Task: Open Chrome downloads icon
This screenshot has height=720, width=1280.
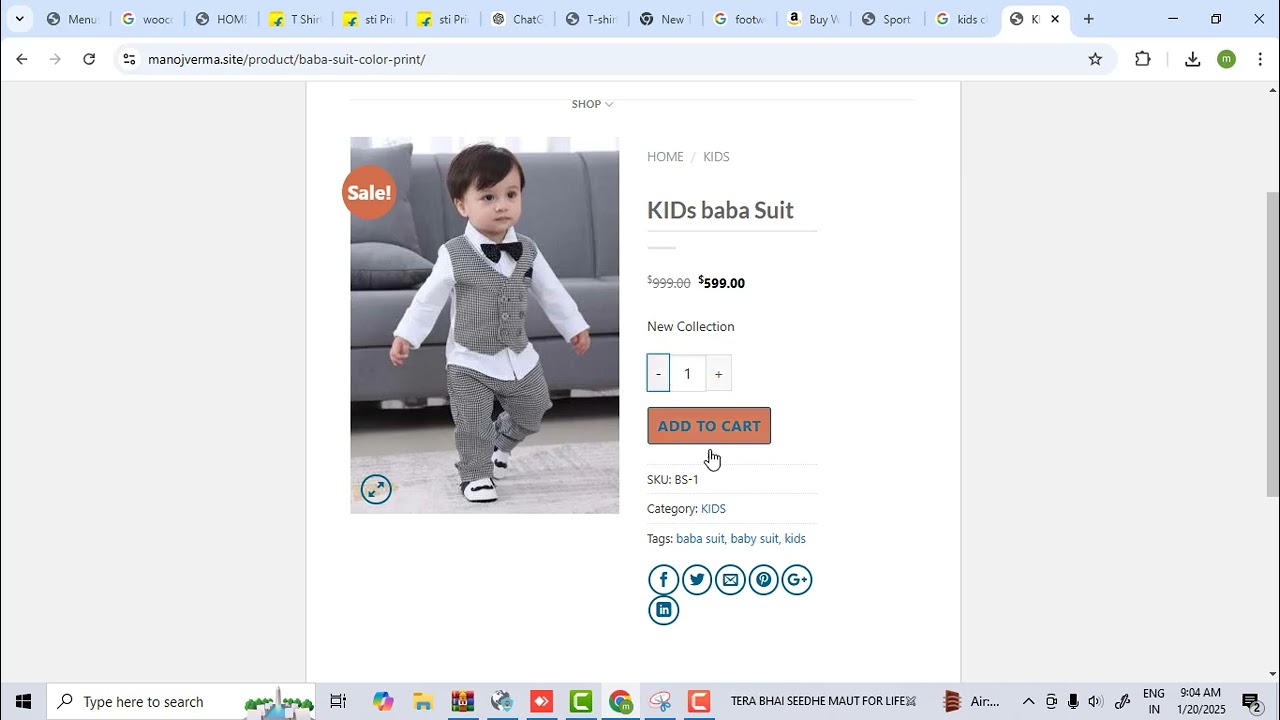Action: click(x=1192, y=59)
